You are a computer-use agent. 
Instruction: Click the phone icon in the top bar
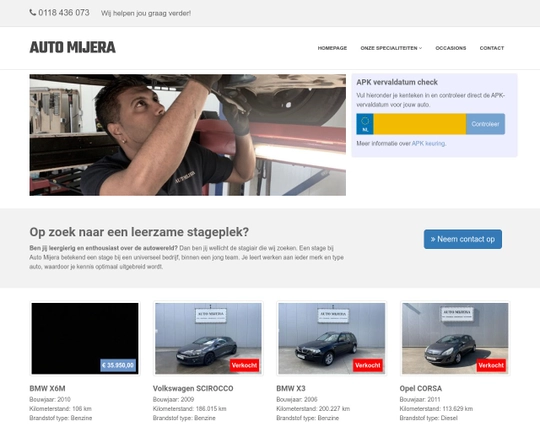(33, 13)
